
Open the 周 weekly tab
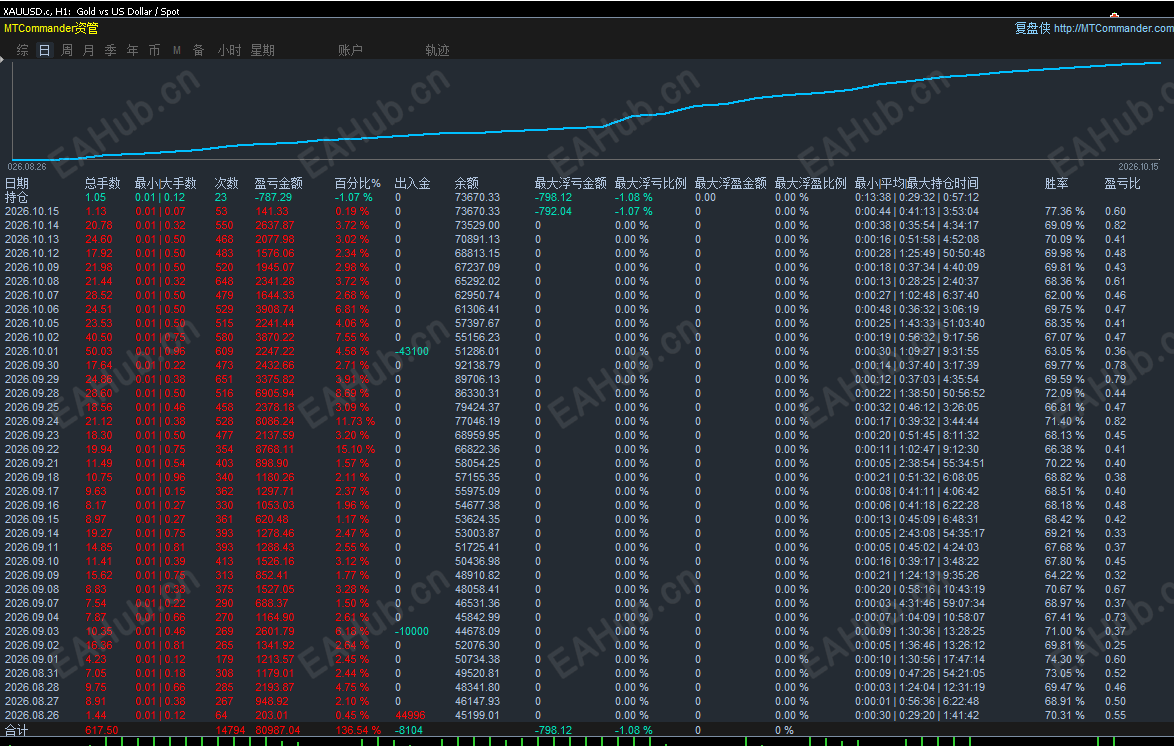tap(67, 50)
